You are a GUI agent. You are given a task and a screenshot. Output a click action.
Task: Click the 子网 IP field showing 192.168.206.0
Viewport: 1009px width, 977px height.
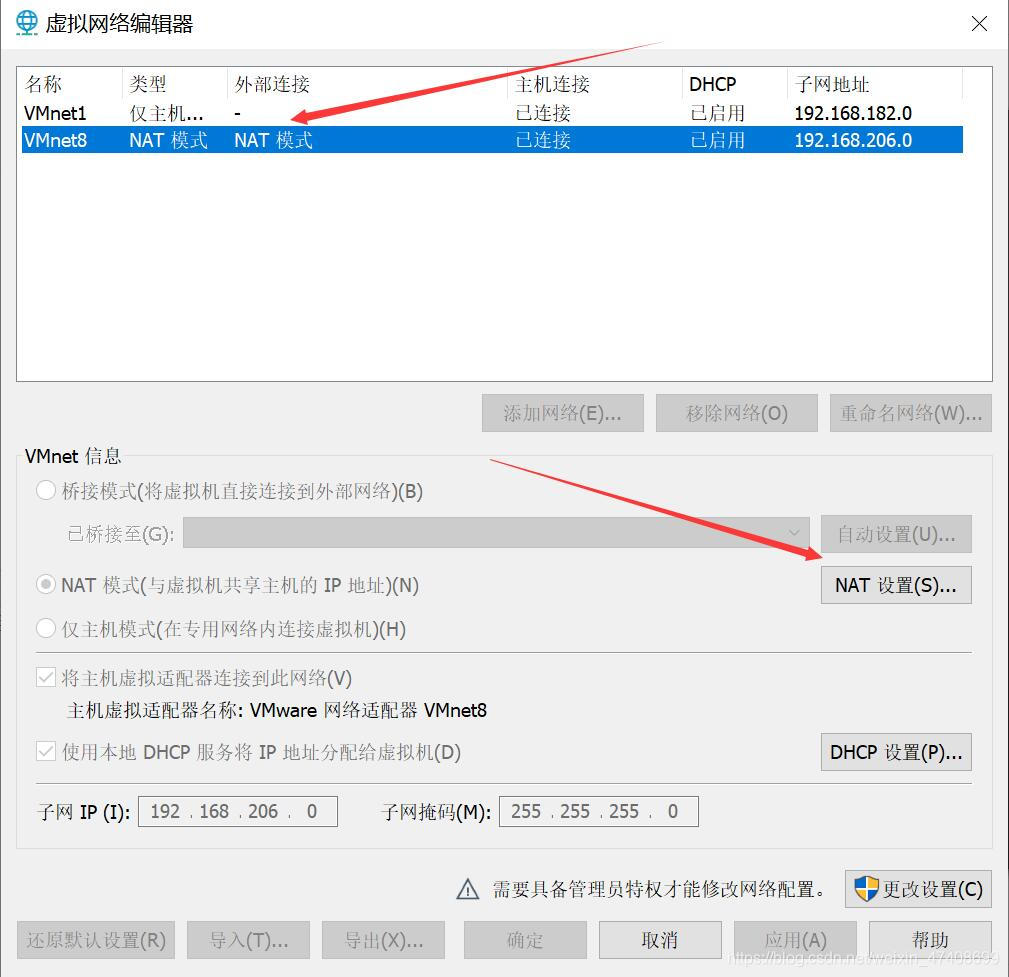coord(237,812)
